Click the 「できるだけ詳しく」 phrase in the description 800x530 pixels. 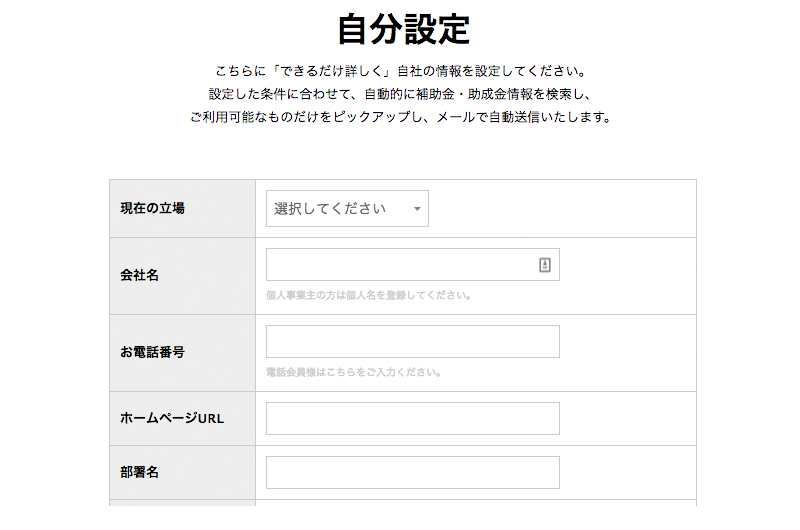pos(331,71)
